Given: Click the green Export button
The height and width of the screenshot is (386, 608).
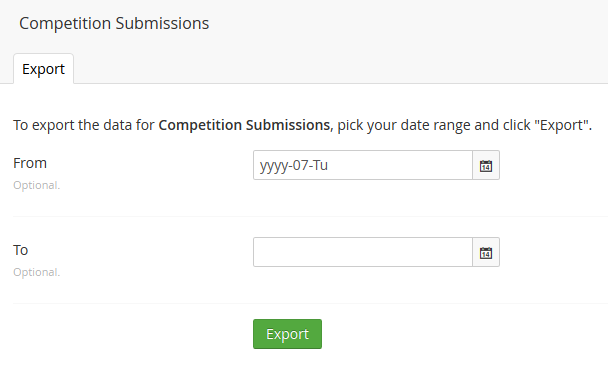Looking at the screenshot, I should pos(287,334).
